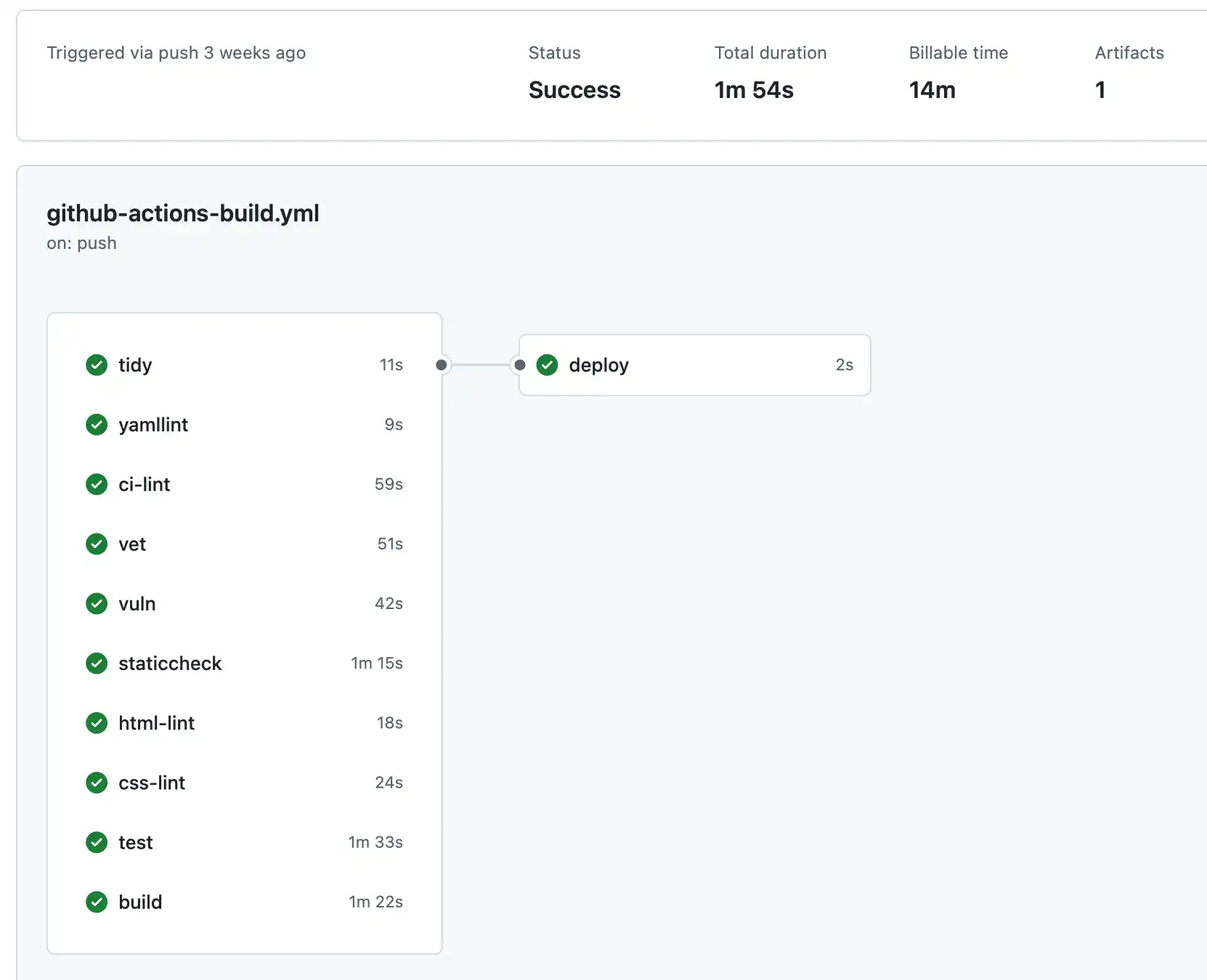Click the checkmark icon next to staticcheck
This screenshot has height=980, width=1207.
click(96, 663)
